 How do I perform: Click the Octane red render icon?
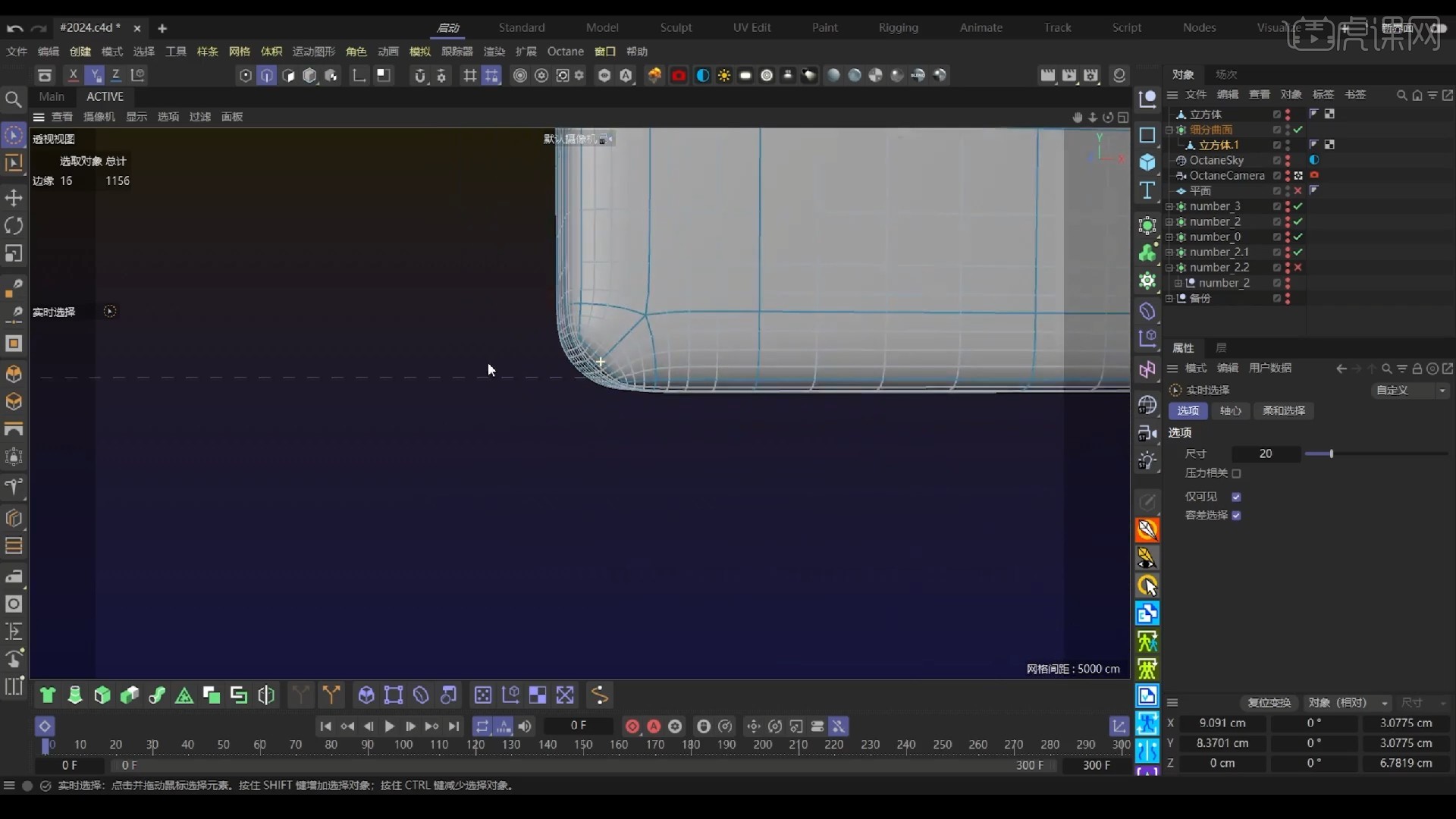[679, 75]
